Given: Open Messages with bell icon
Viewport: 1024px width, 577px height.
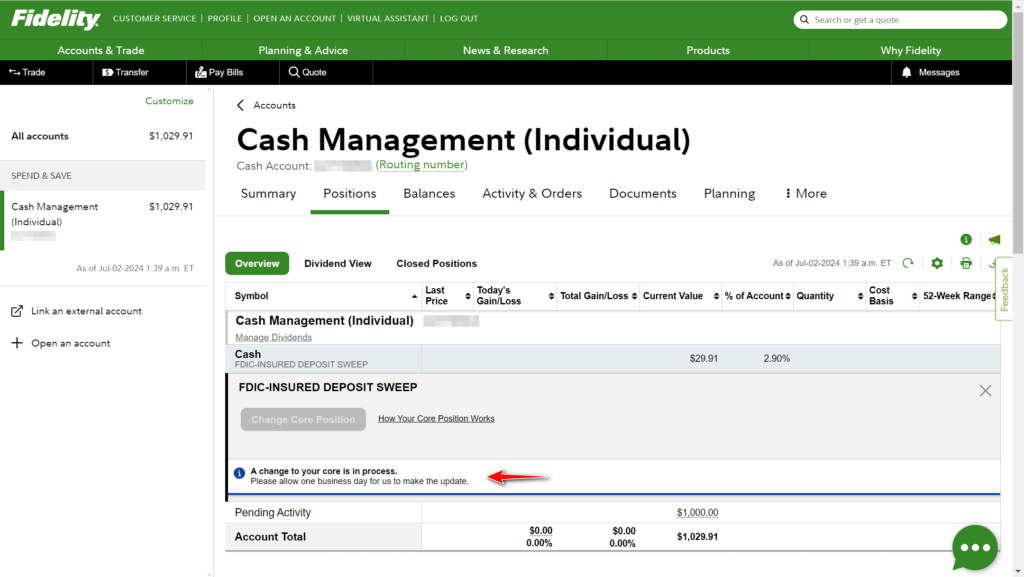Looking at the screenshot, I should pyautogui.click(x=931, y=72).
